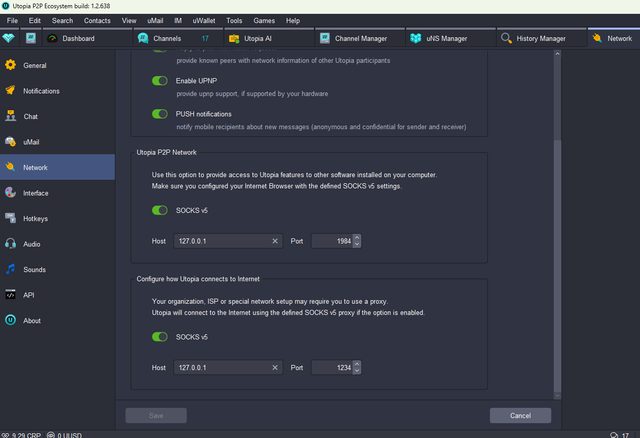Open the uMail menu

tap(155, 20)
